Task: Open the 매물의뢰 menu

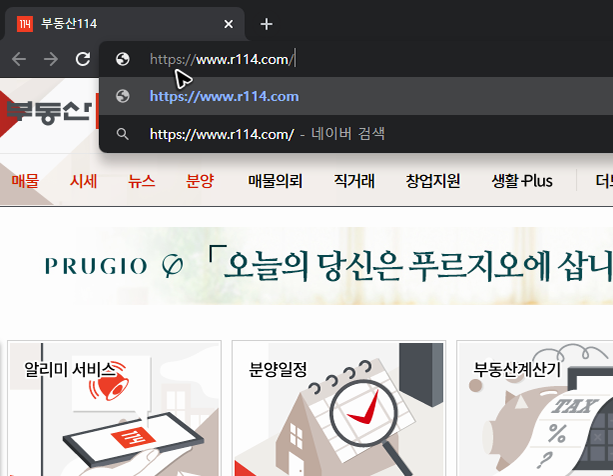Action: point(275,181)
